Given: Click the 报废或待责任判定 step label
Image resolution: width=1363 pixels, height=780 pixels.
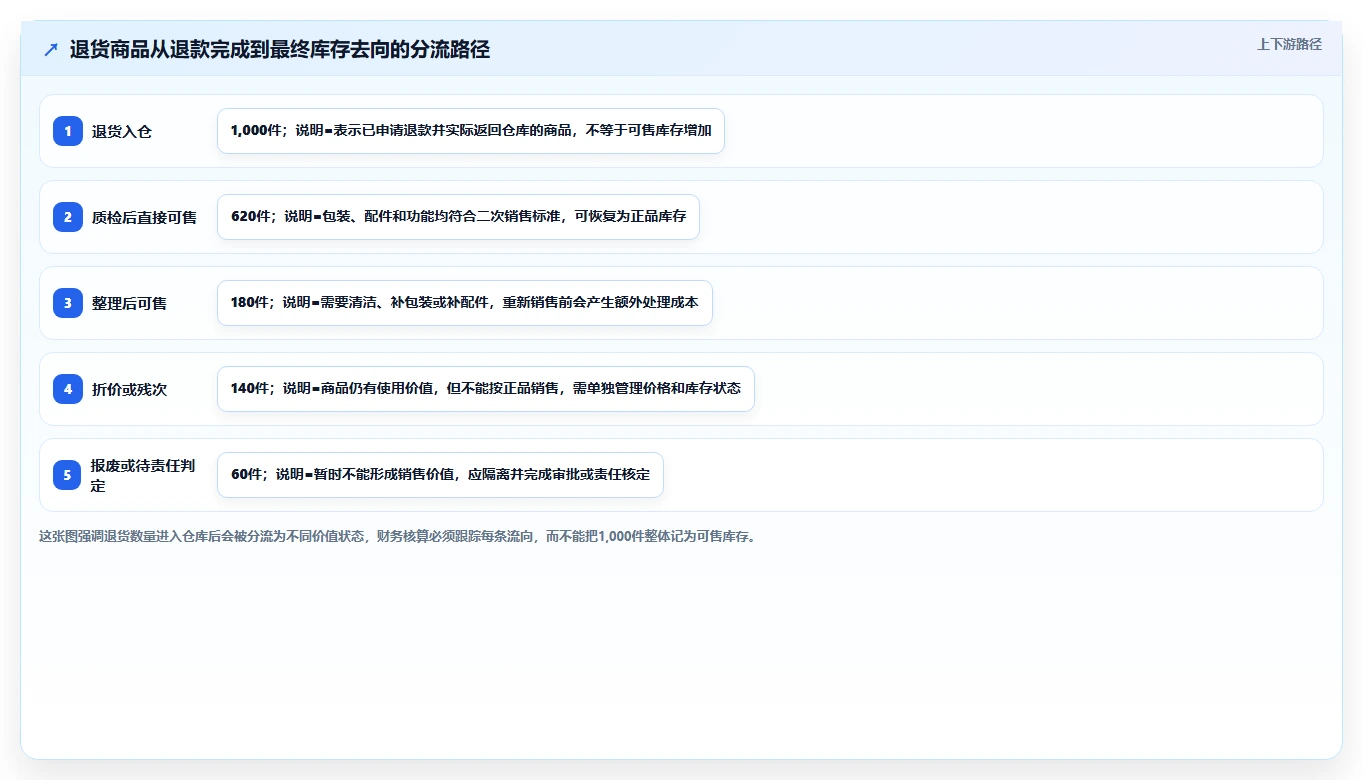Looking at the screenshot, I should tap(143, 475).
